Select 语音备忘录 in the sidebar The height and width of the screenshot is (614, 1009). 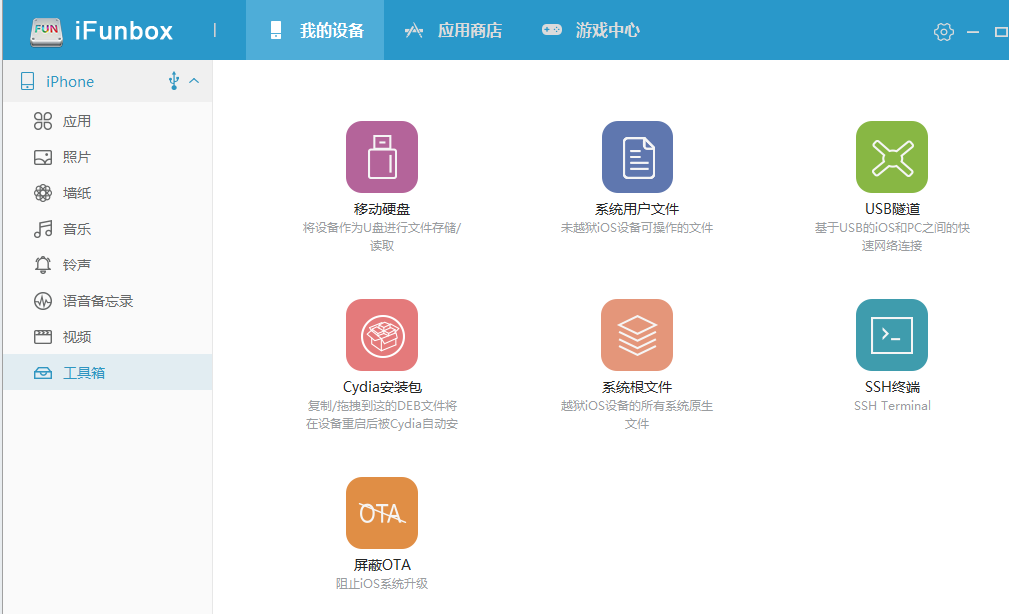point(107,301)
